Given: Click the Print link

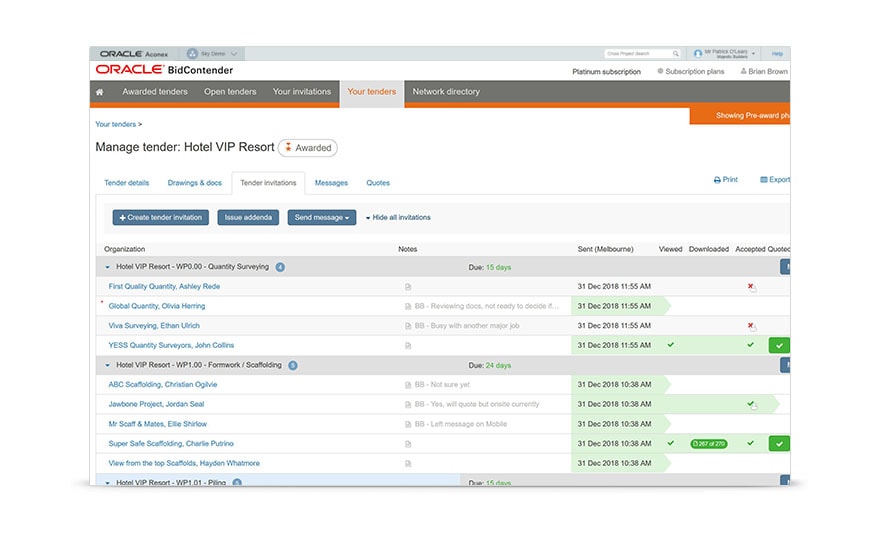Looking at the screenshot, I should tap(726, 180).
